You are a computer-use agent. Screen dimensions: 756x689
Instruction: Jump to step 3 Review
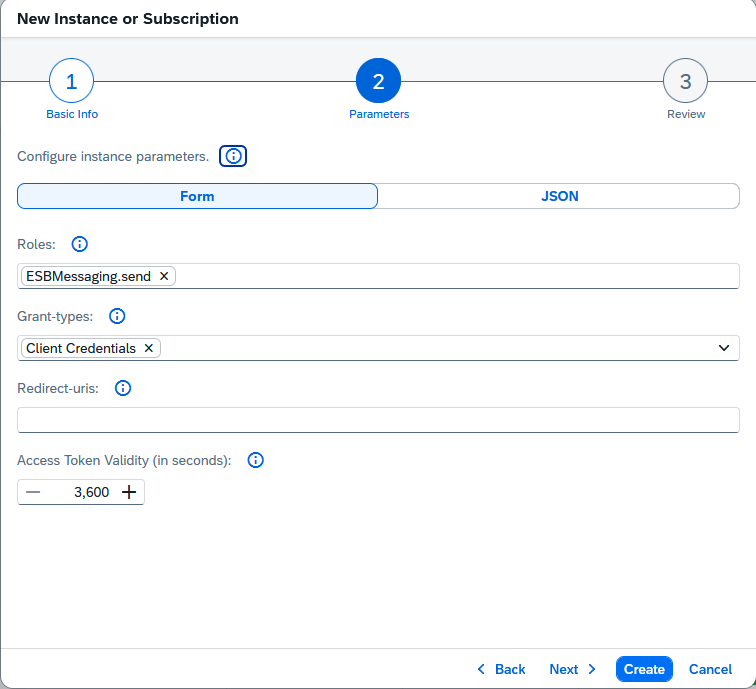685,82
